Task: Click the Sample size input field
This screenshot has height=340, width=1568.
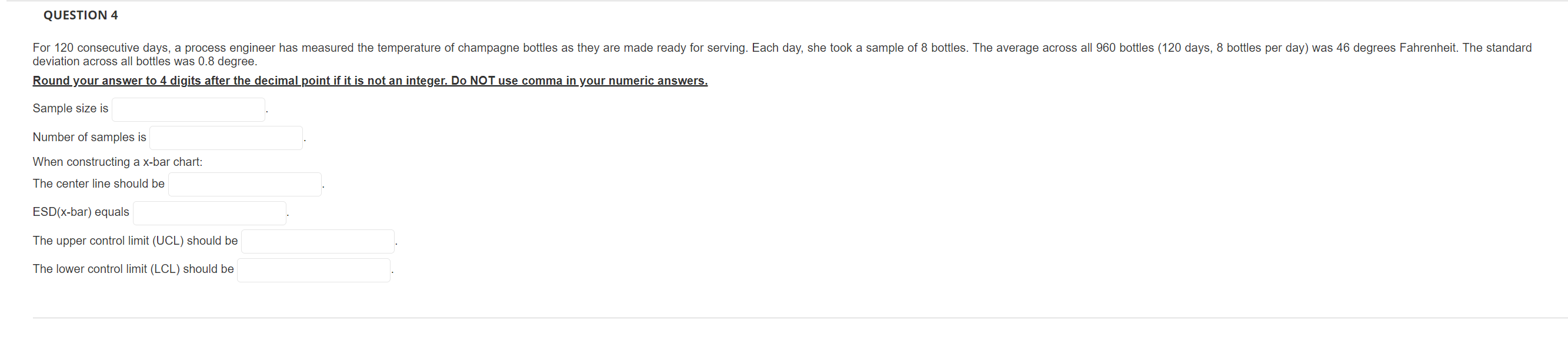Action: click(188, 109)
